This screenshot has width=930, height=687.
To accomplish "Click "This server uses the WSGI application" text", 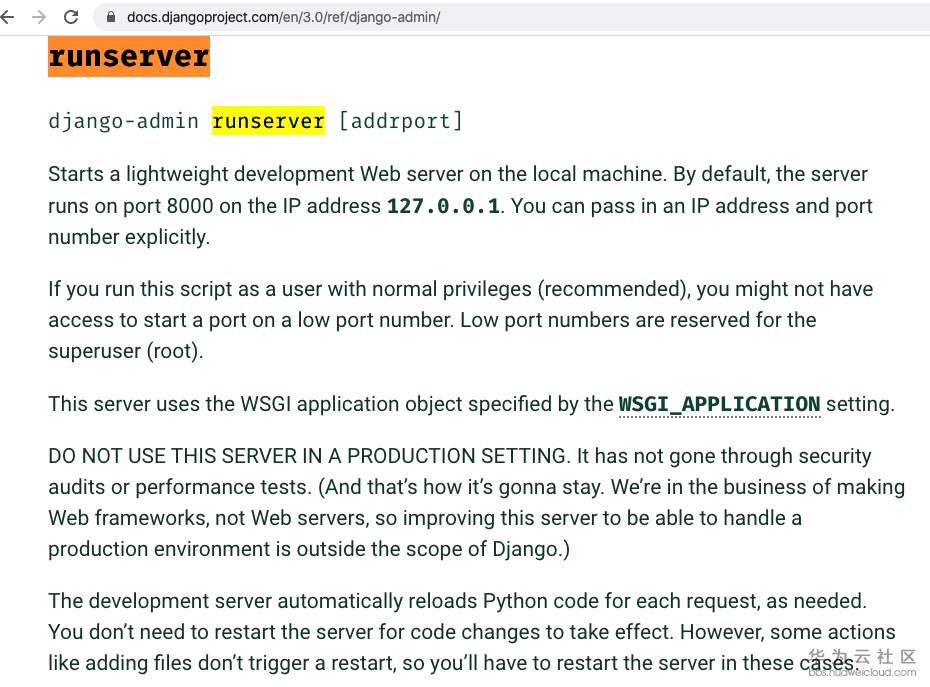I will (170, 404).
